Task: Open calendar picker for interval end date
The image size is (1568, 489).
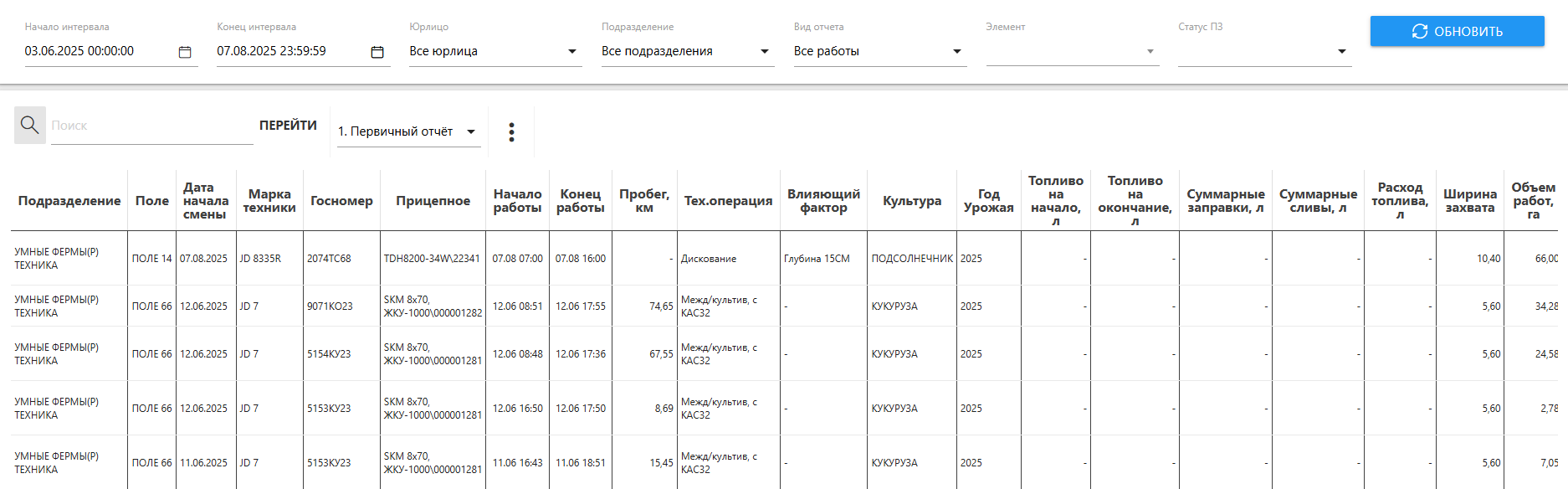Action: pyautogui.click(x=377, y=52)
